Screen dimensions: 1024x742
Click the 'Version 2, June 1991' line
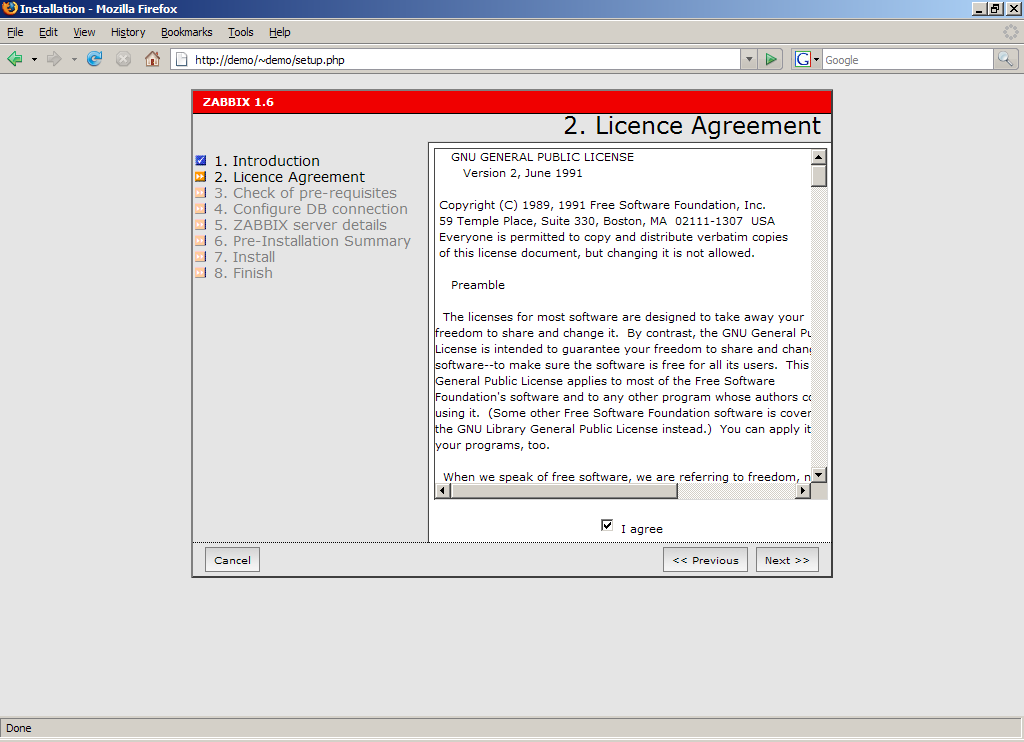pos(522,173)
